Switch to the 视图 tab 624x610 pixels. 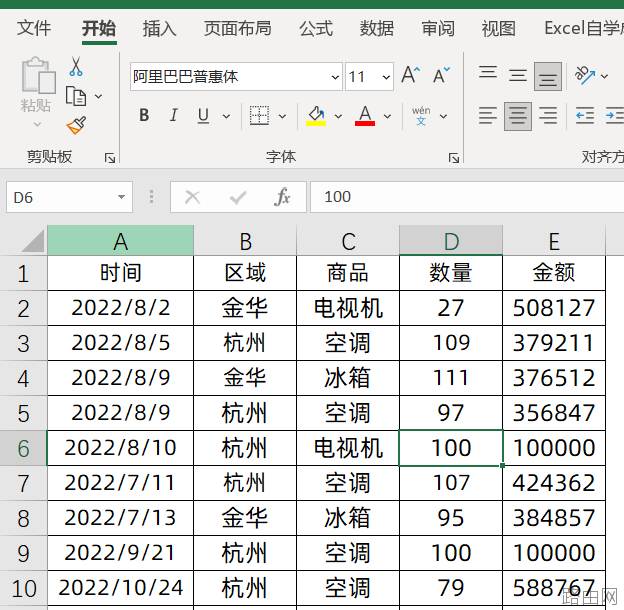click(498, 28)
